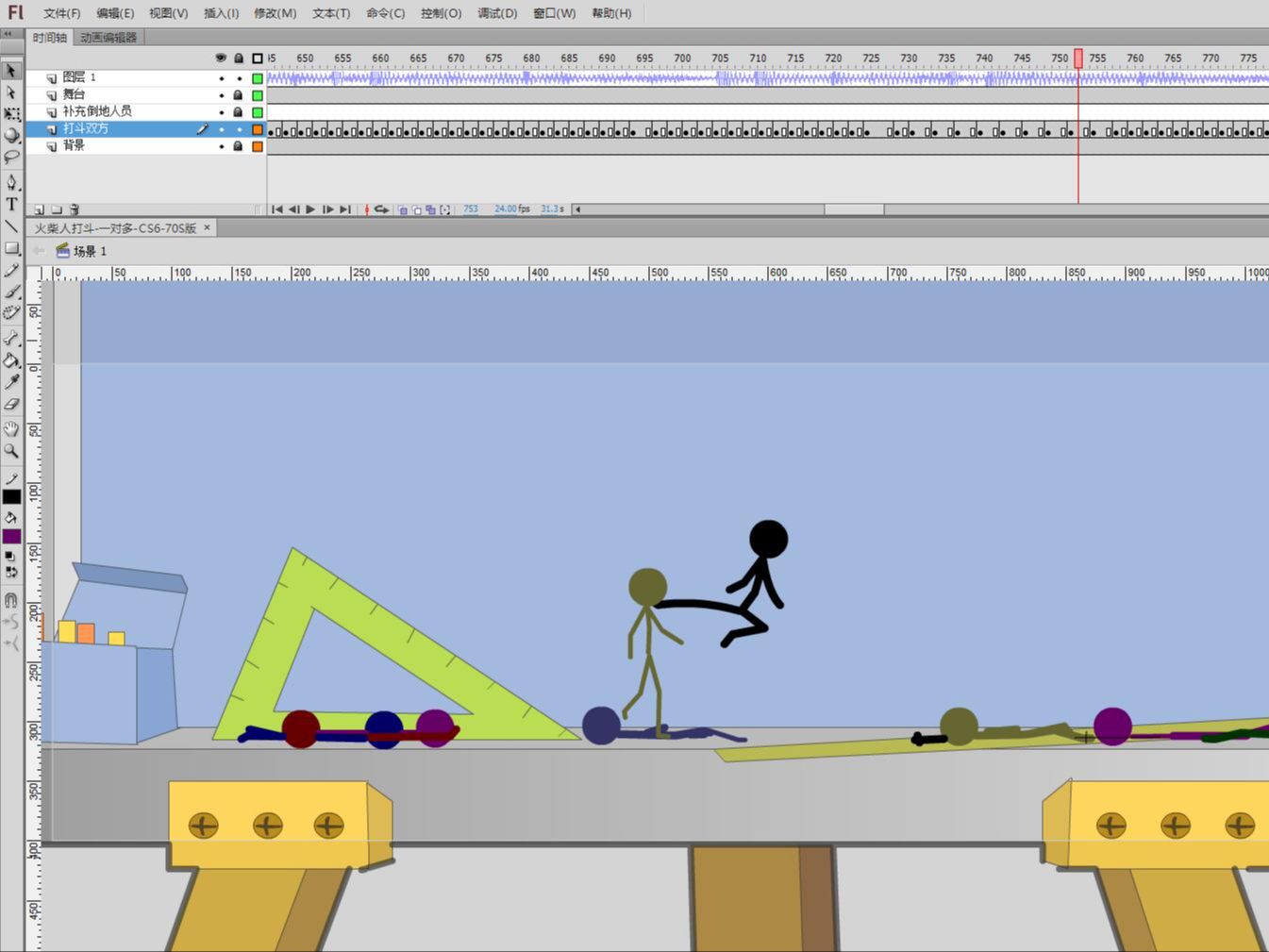The width and height of the screenshot is (1269, 952).
Task: Open the stroke color swatch
Action: pyautogui.click(x=11, y=496)
